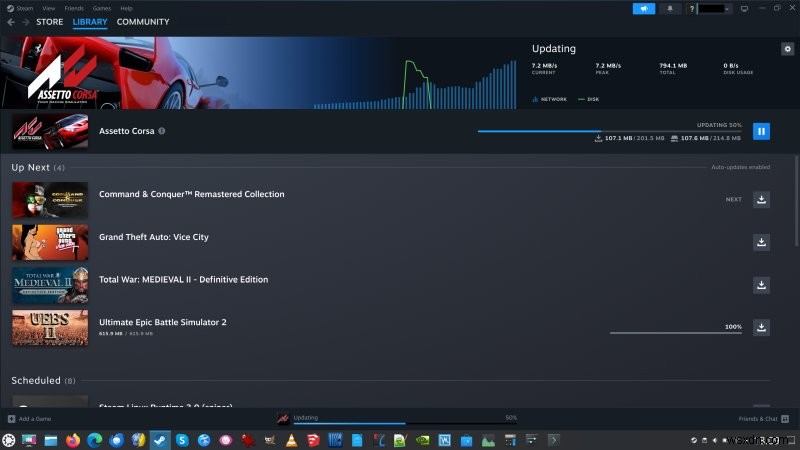
Task: Click Assetto Corsa info icon
Action: point(162,131)
